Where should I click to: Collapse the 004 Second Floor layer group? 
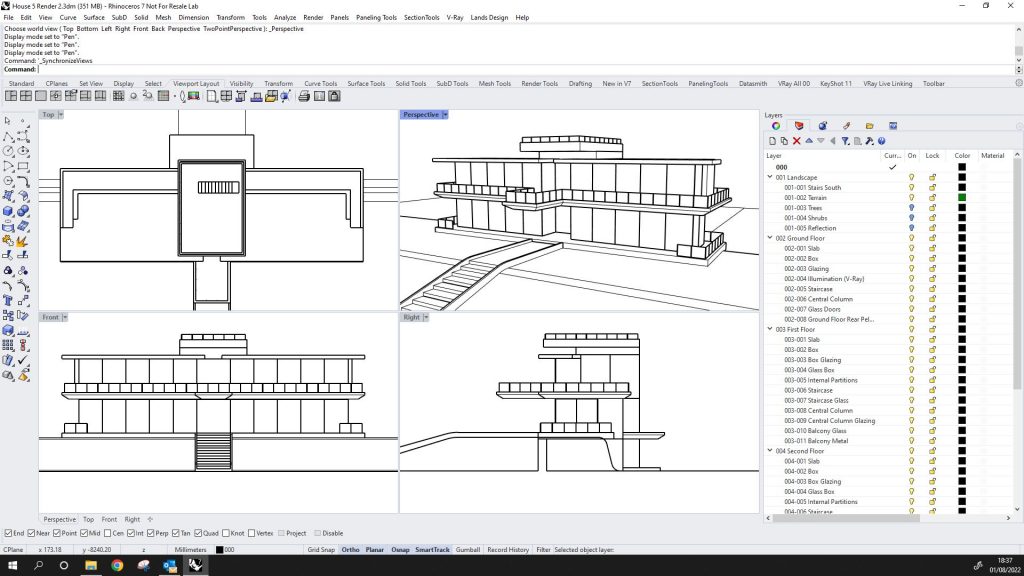(x=770, y=451)
